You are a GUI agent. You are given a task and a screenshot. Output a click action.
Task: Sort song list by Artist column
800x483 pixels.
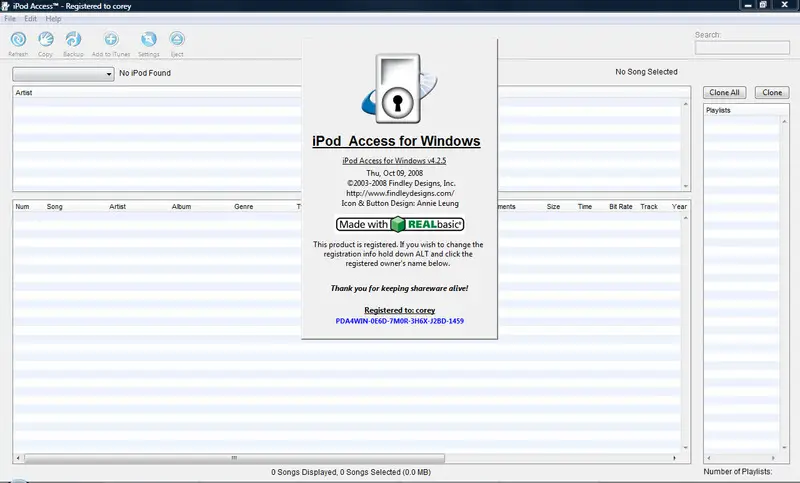coord(117,207)
